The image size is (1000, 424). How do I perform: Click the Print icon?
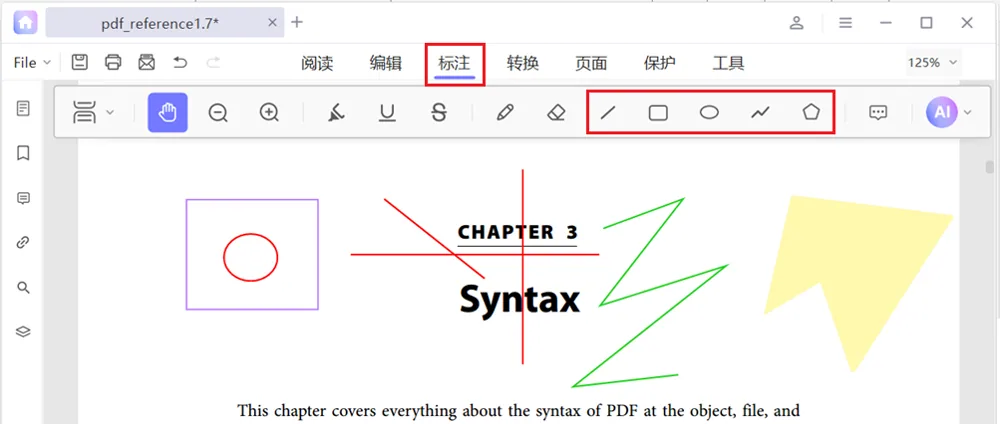click(113, 62)
